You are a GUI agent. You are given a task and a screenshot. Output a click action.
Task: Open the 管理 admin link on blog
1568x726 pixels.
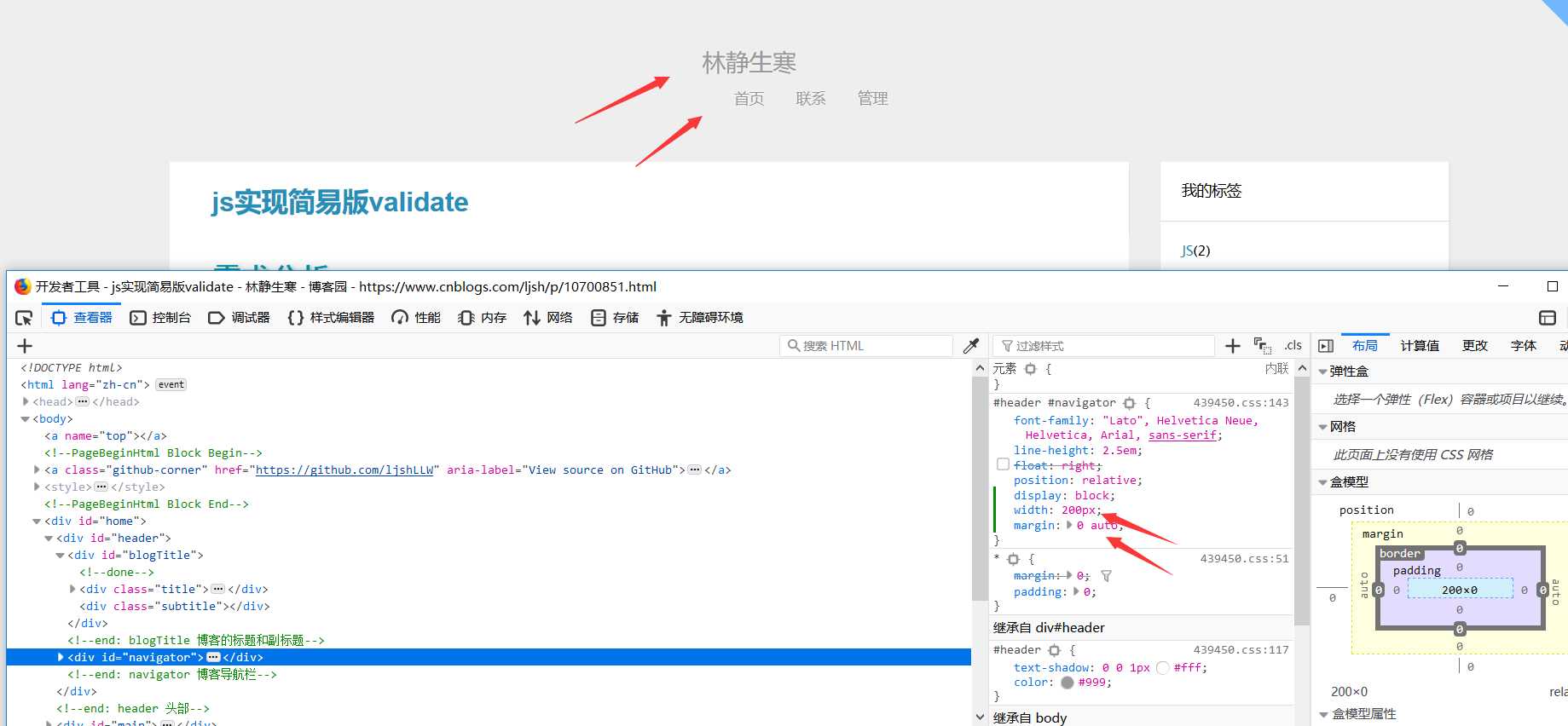[872, 99]
